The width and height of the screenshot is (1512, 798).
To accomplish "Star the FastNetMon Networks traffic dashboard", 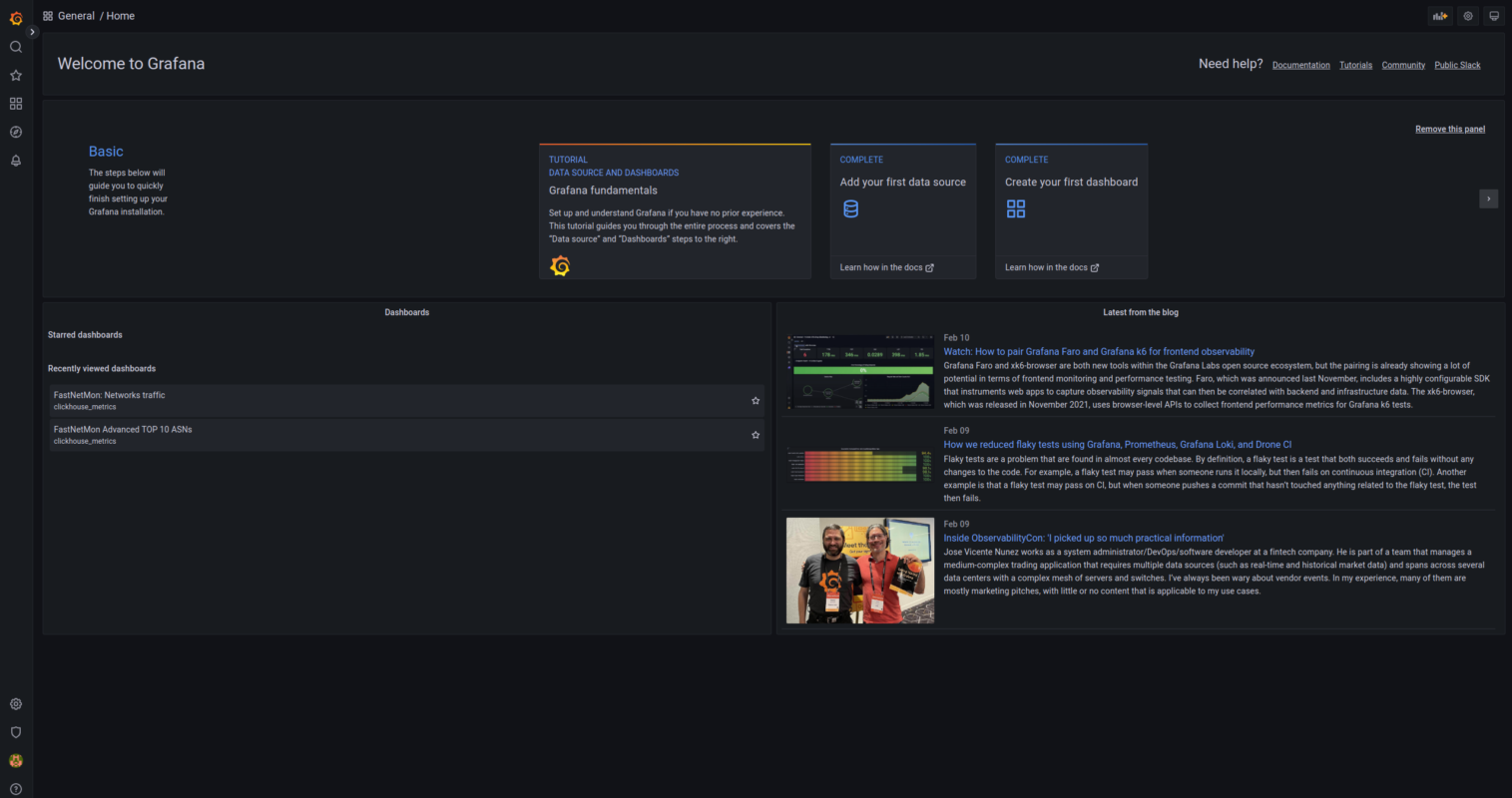I will coord(756,400).
